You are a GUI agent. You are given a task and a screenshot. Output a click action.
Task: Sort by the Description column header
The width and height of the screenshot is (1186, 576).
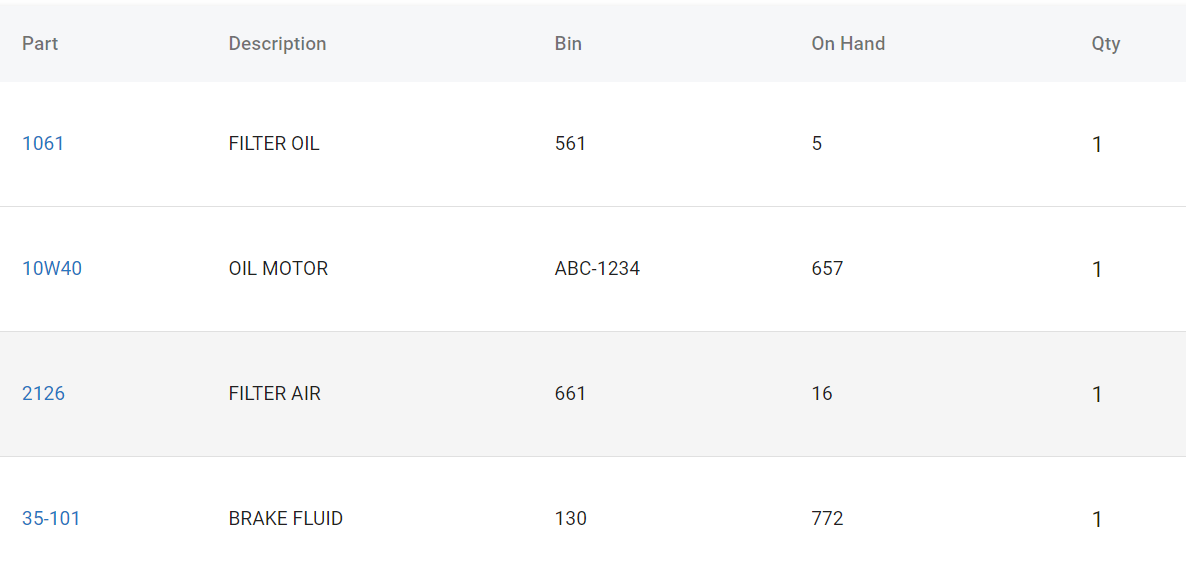point(277,44)
